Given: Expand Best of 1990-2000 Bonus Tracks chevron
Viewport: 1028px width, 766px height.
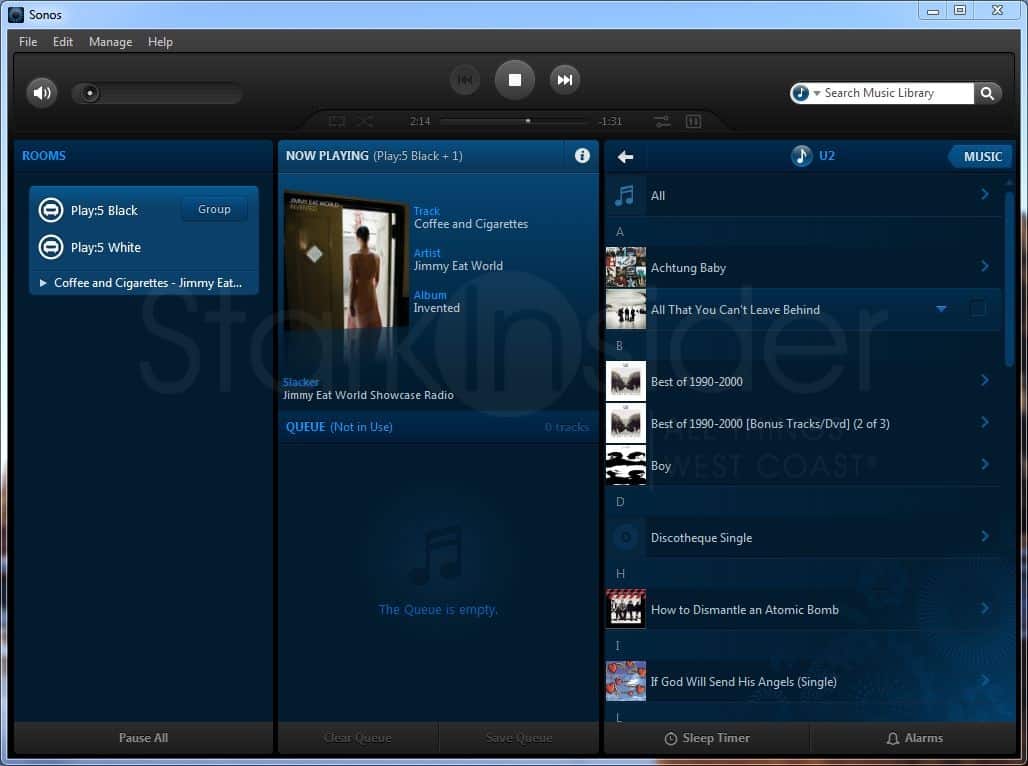Looking at the screenshot, I should pos(985,422).
